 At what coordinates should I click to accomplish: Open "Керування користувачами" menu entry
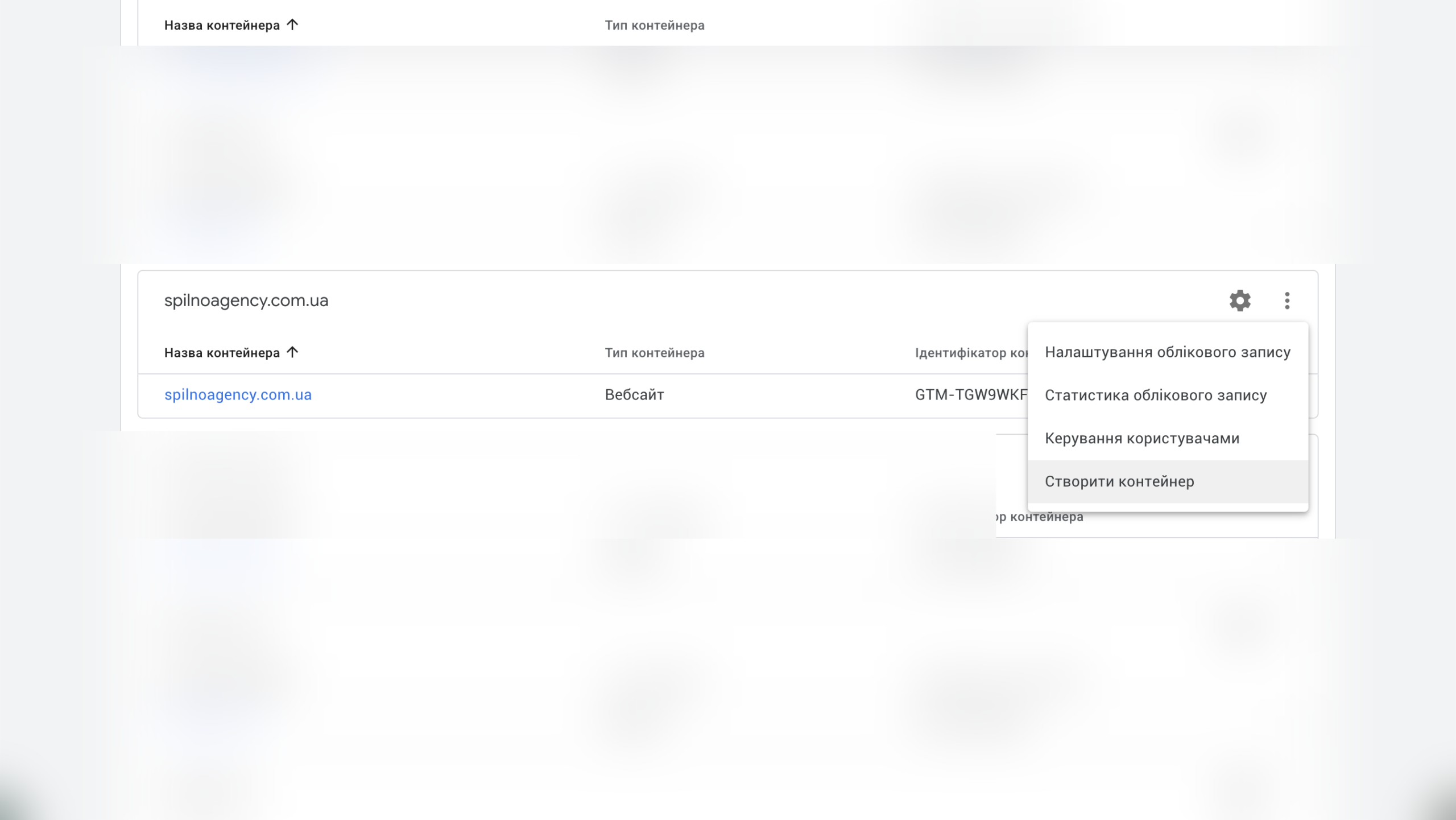(1168, 439)
